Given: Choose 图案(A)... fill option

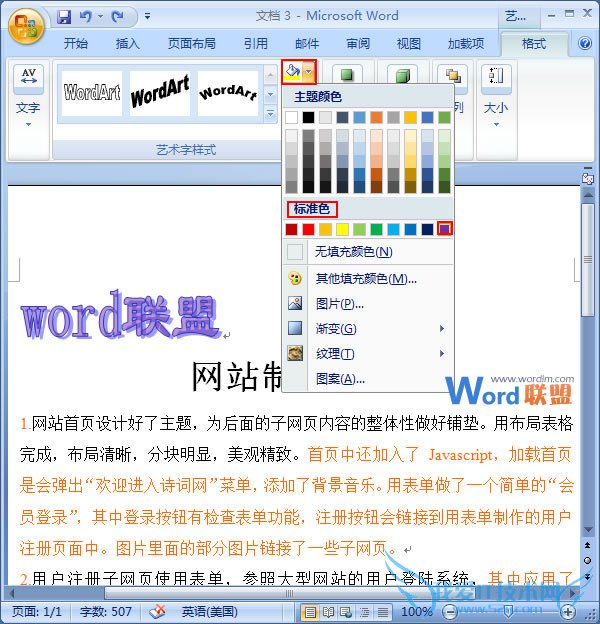Looking at the screenshot, I should pyautogui.click(x=368, y=379).
